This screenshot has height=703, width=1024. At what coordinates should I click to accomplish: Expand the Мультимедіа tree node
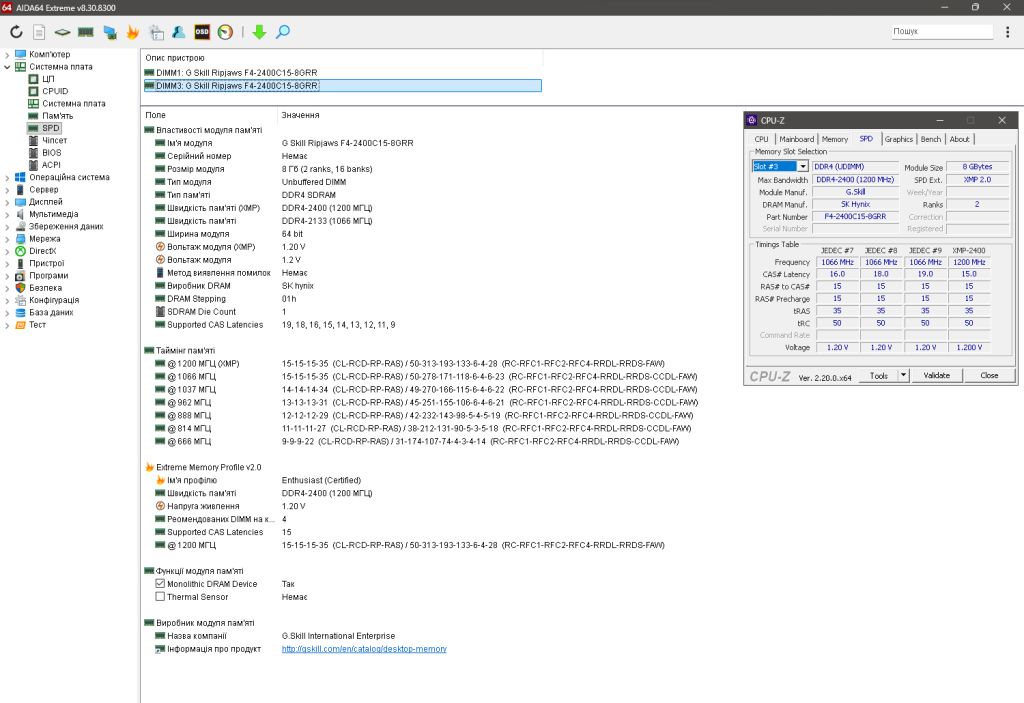click(7, 214)
